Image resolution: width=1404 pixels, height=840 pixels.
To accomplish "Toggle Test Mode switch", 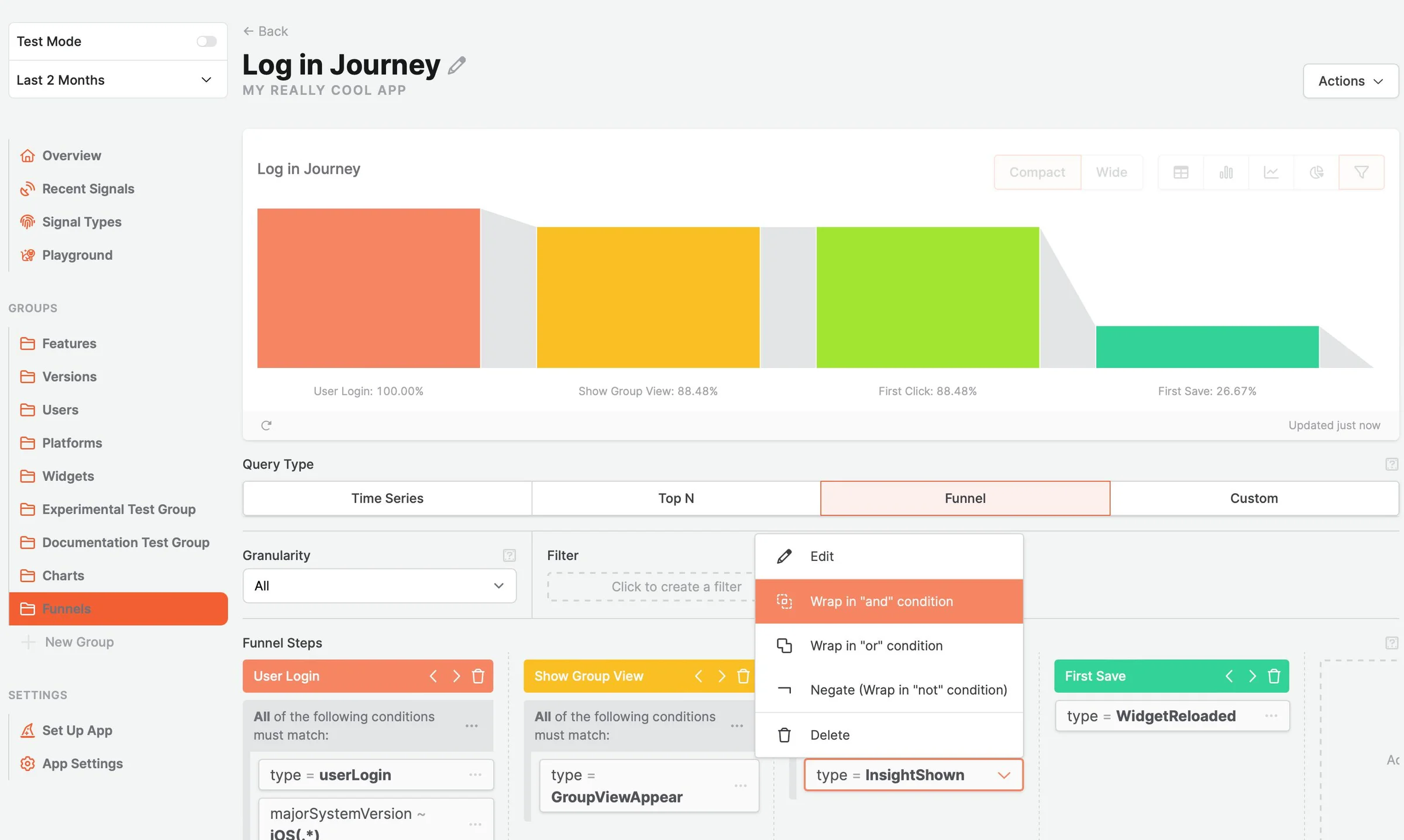I will [207, 42].
